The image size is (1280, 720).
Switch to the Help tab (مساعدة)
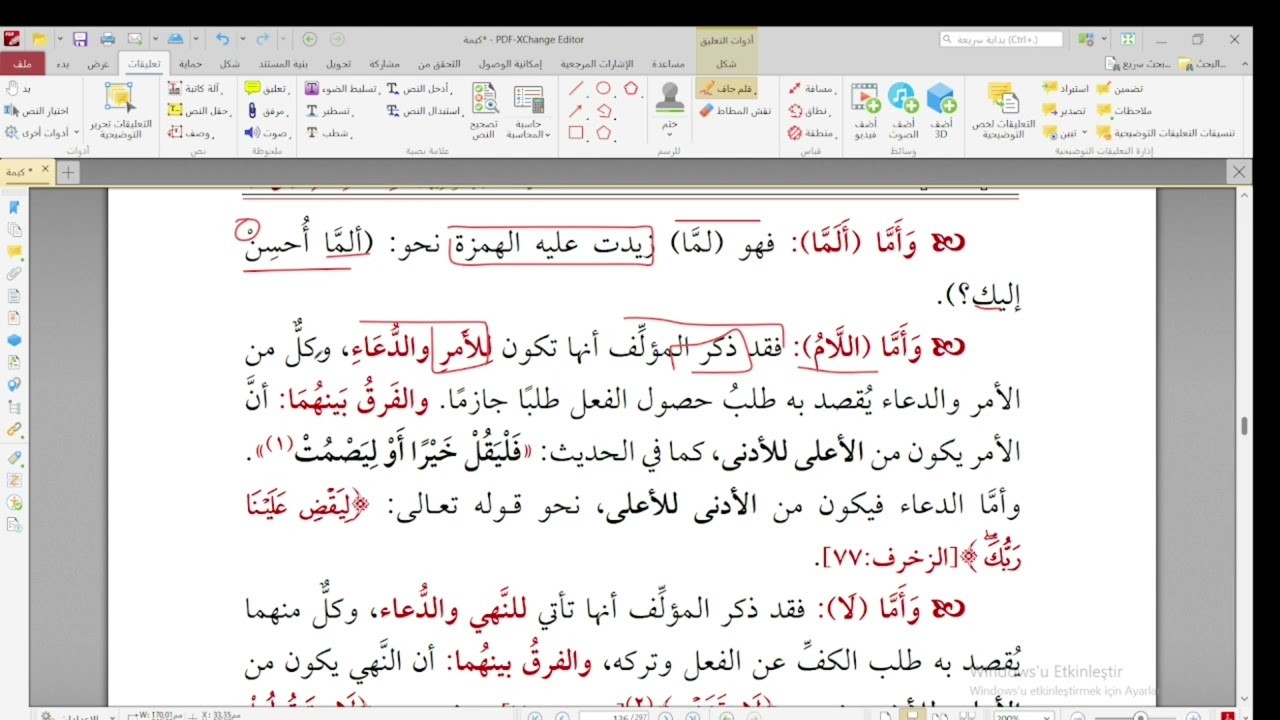pyautogui.click(x=668, y=64)
